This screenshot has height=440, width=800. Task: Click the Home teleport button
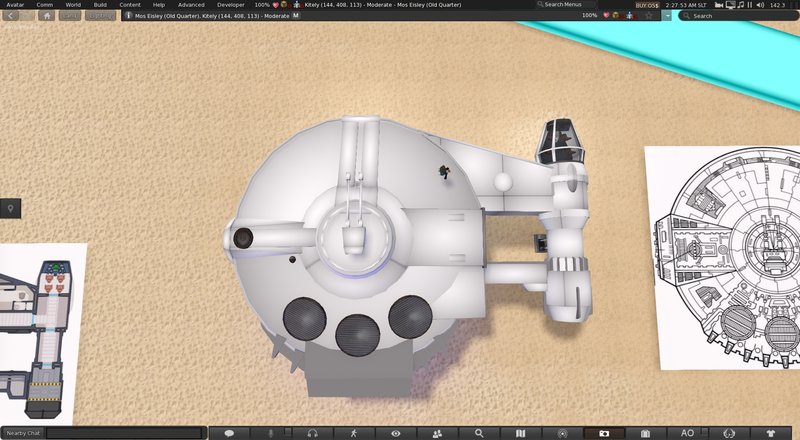[46, 16]
